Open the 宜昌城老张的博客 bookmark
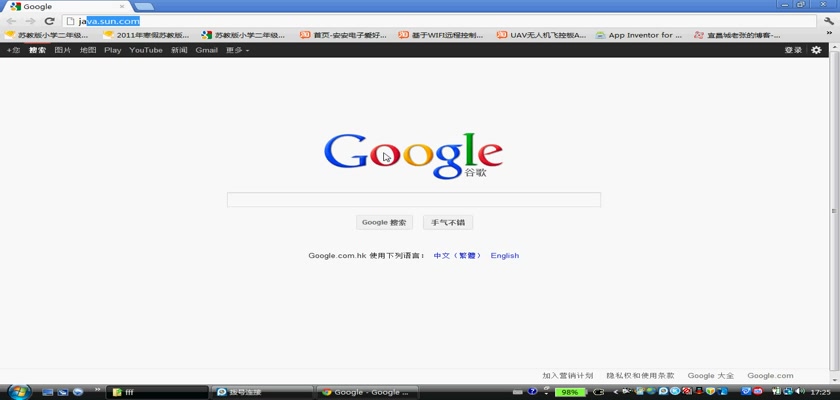840x400 pixels. click(x=737, y=35)
